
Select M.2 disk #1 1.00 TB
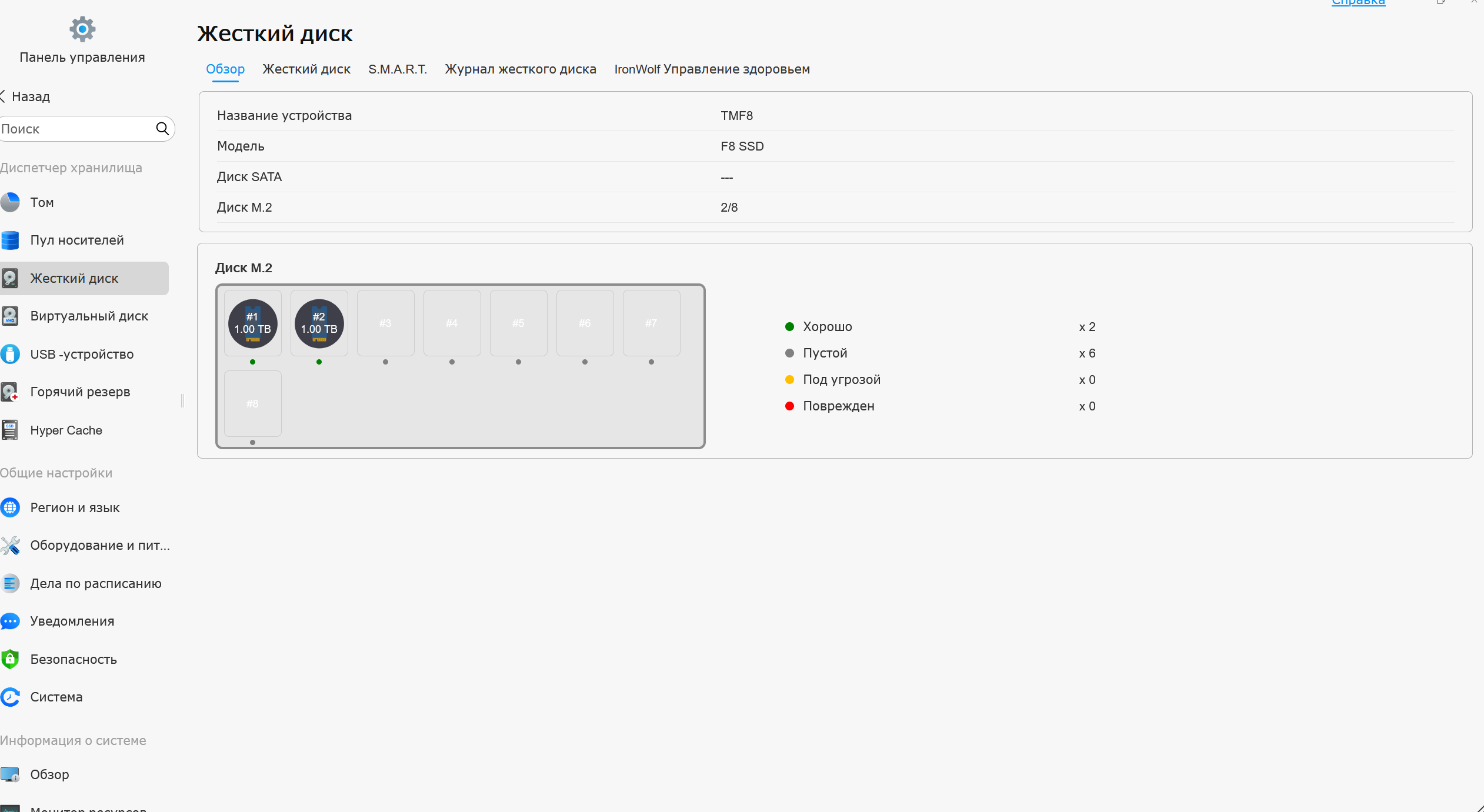click(253, 323)
